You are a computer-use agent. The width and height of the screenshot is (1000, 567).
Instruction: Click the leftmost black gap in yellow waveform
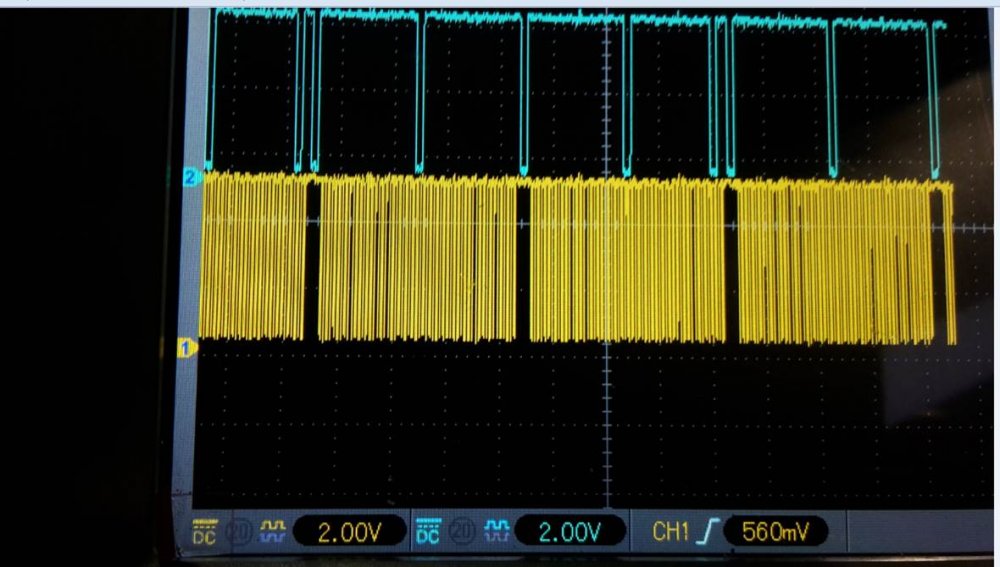[313, 260]
